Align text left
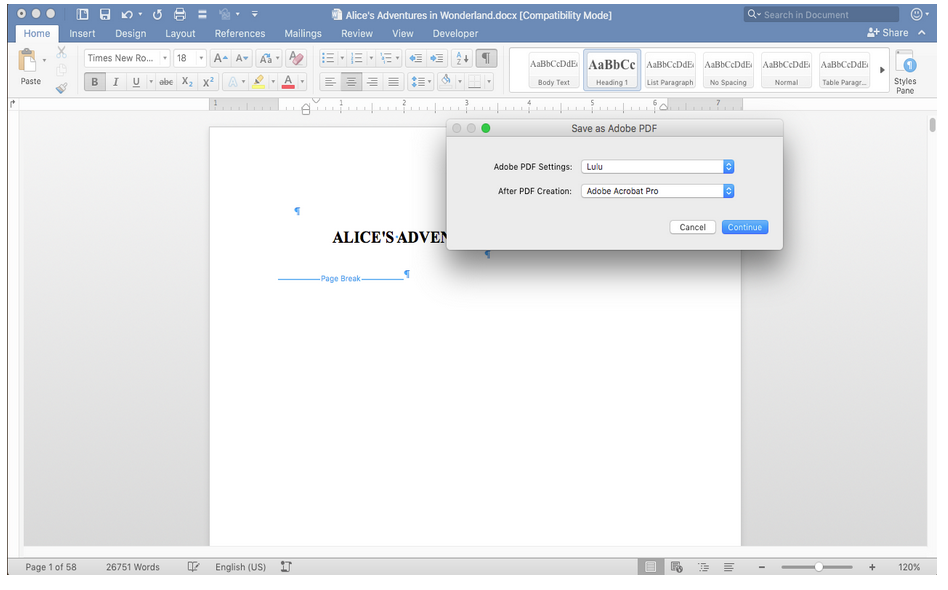Image resolution: width=948 pixels, height=590 pixels. (330, 82)
